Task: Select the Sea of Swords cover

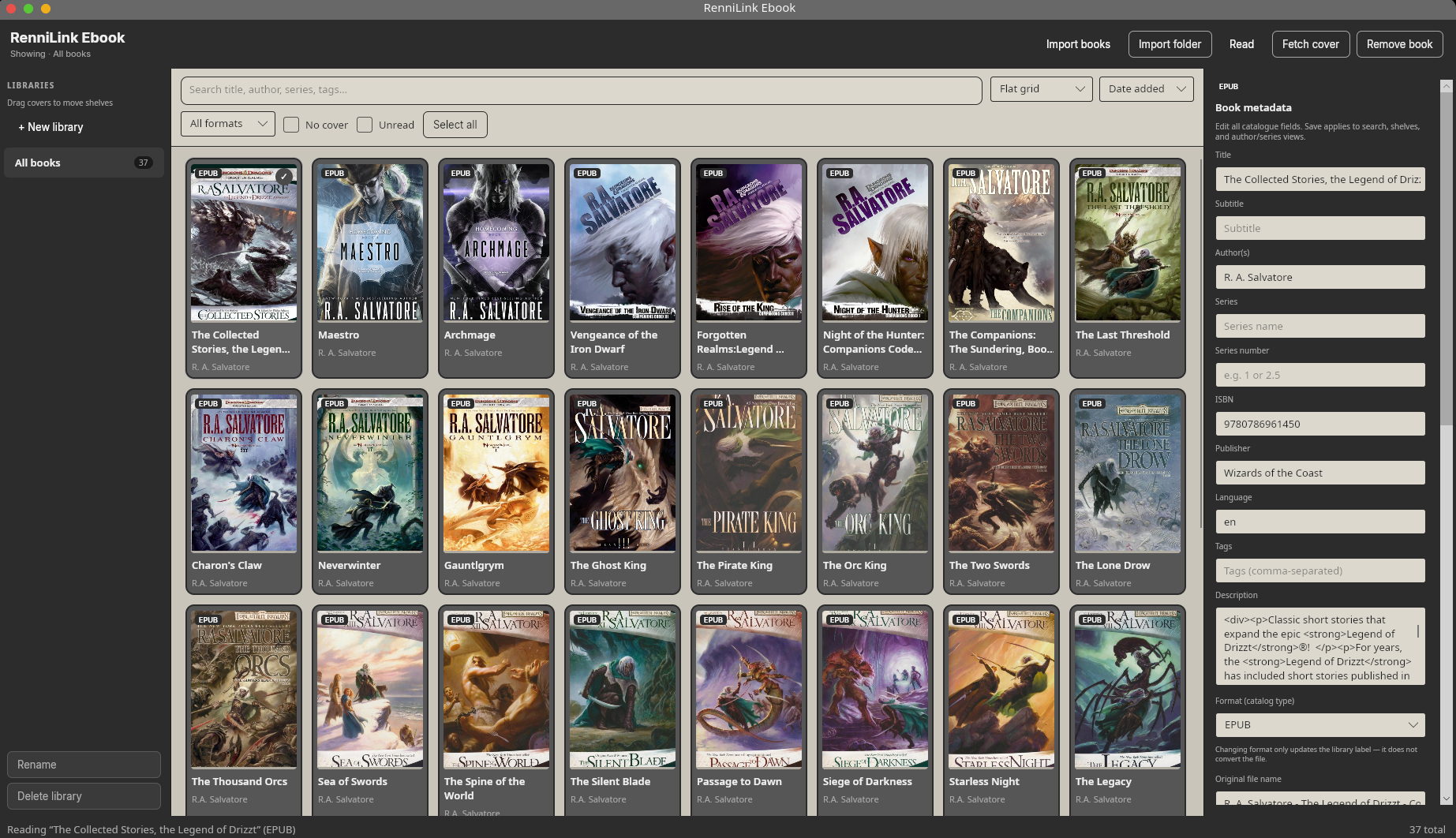Action: 370,689
